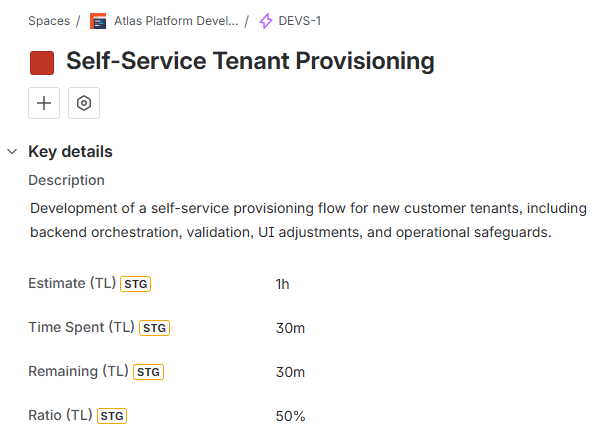Click the STG badge beside Estimate (TL)

pyautogui.click(x=135, y=285)
